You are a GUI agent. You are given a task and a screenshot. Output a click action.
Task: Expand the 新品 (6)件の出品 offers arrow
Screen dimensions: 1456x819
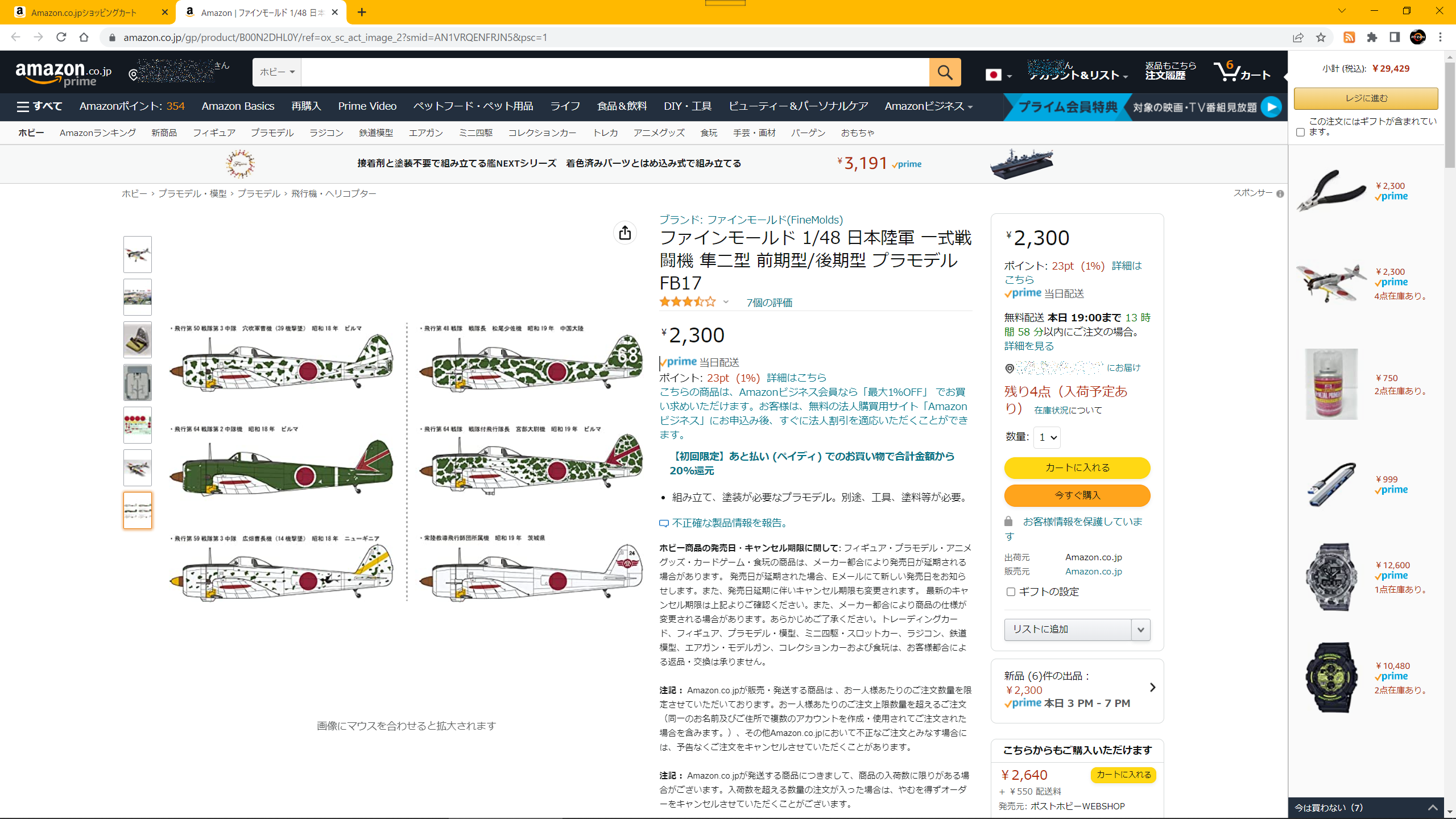pos(1152,688)
